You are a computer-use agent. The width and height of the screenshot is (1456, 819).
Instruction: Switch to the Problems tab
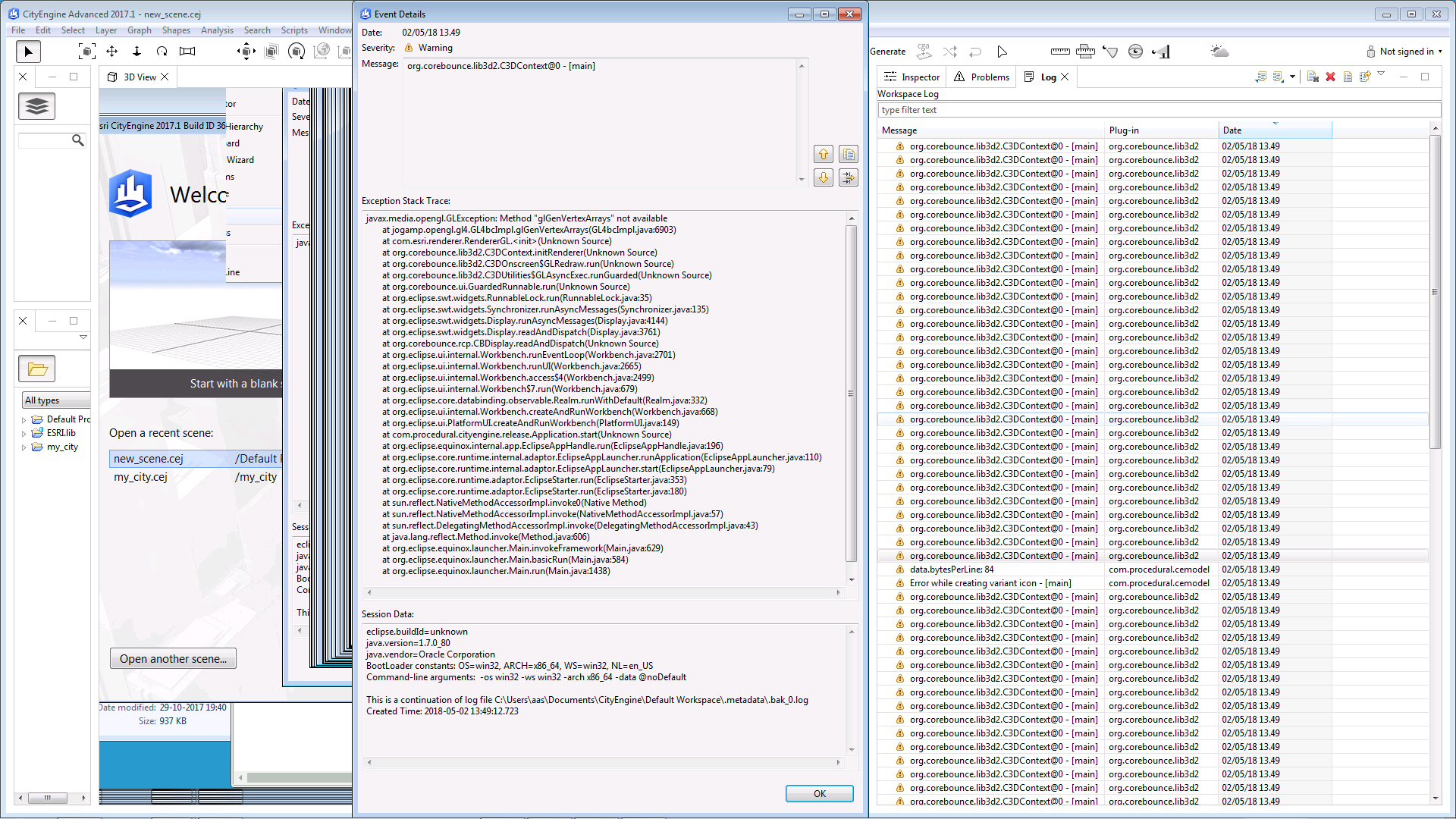981,77
